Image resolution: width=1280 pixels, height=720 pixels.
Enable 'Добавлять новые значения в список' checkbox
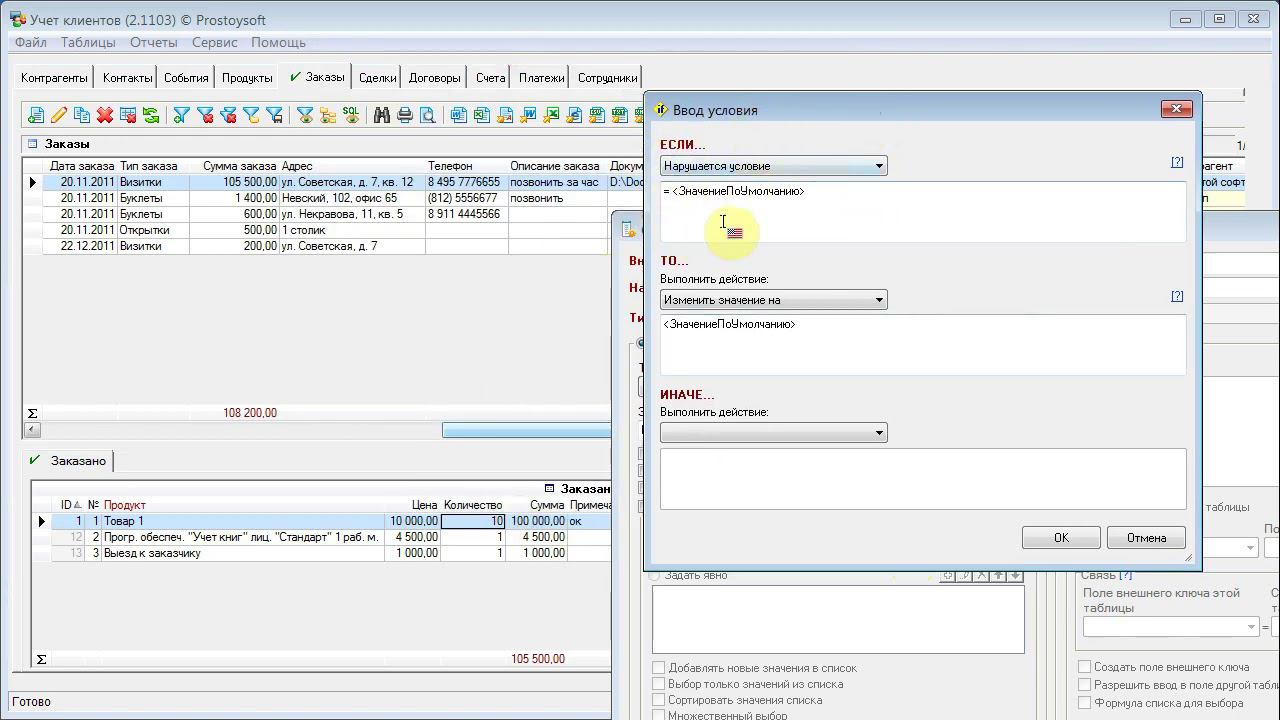[x=658, y=668]
